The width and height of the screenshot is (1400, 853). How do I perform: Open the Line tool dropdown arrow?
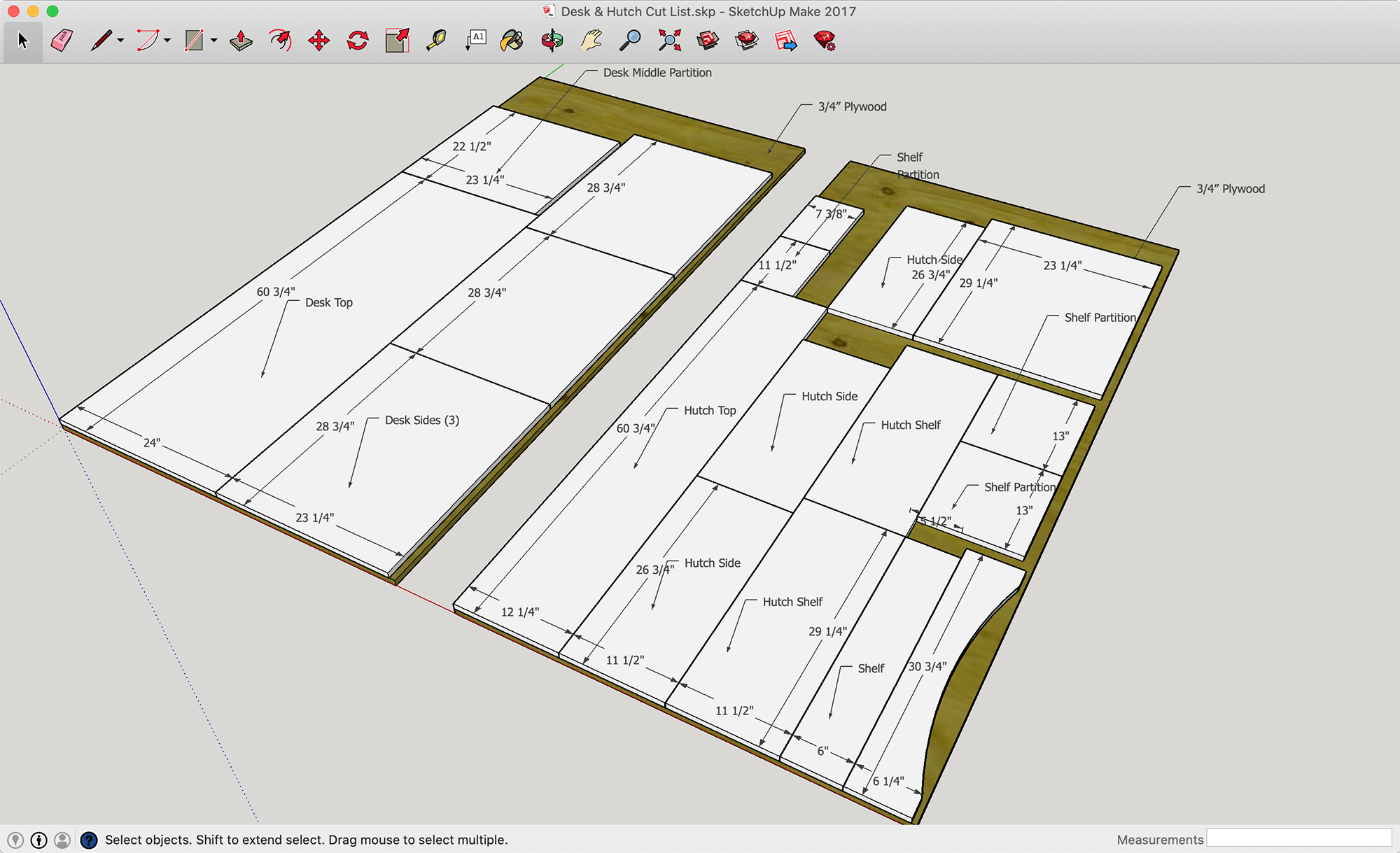tap(121, 41)
